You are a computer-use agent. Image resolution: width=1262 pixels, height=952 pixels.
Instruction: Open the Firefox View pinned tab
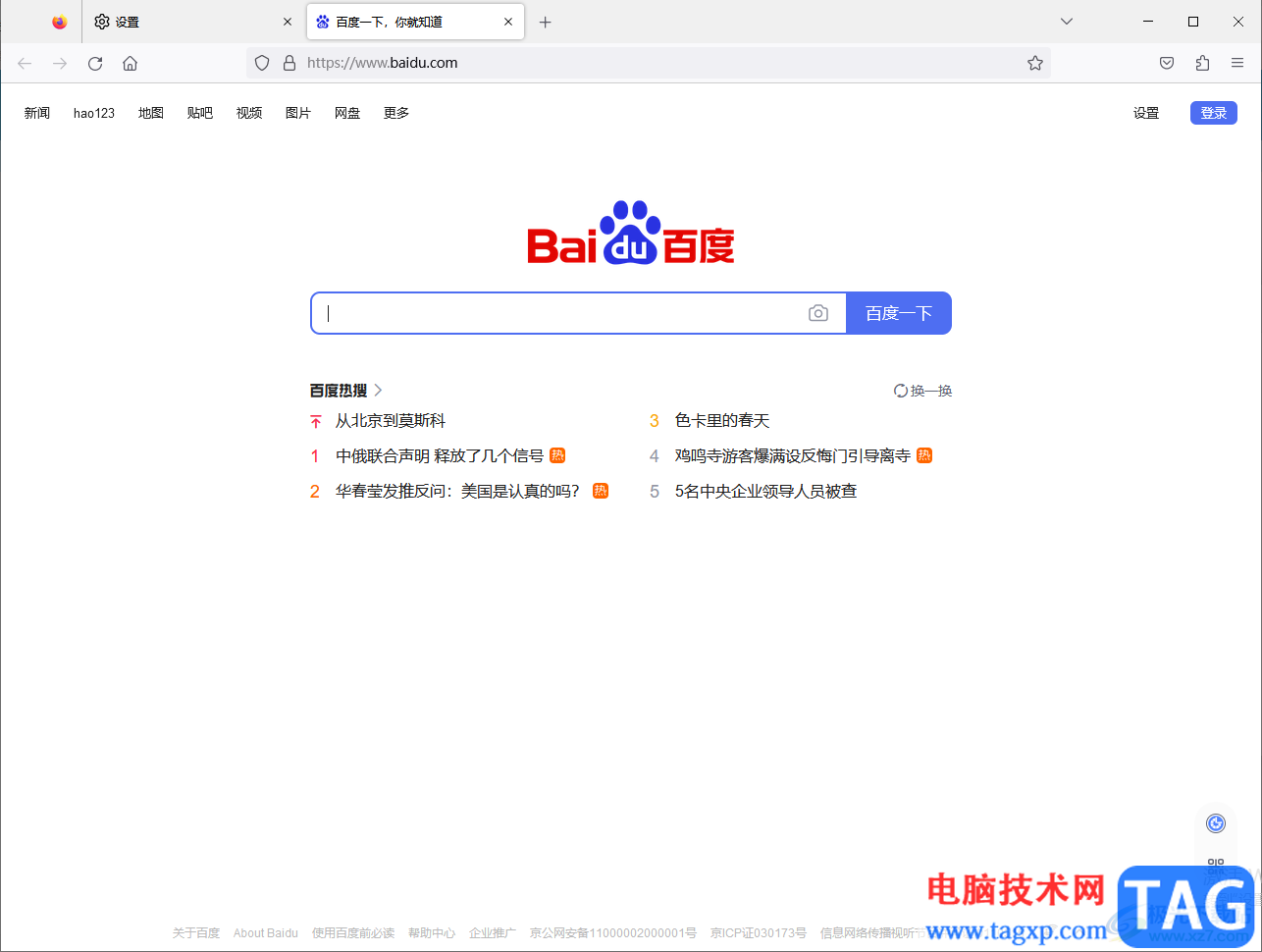tap(60, 22)
